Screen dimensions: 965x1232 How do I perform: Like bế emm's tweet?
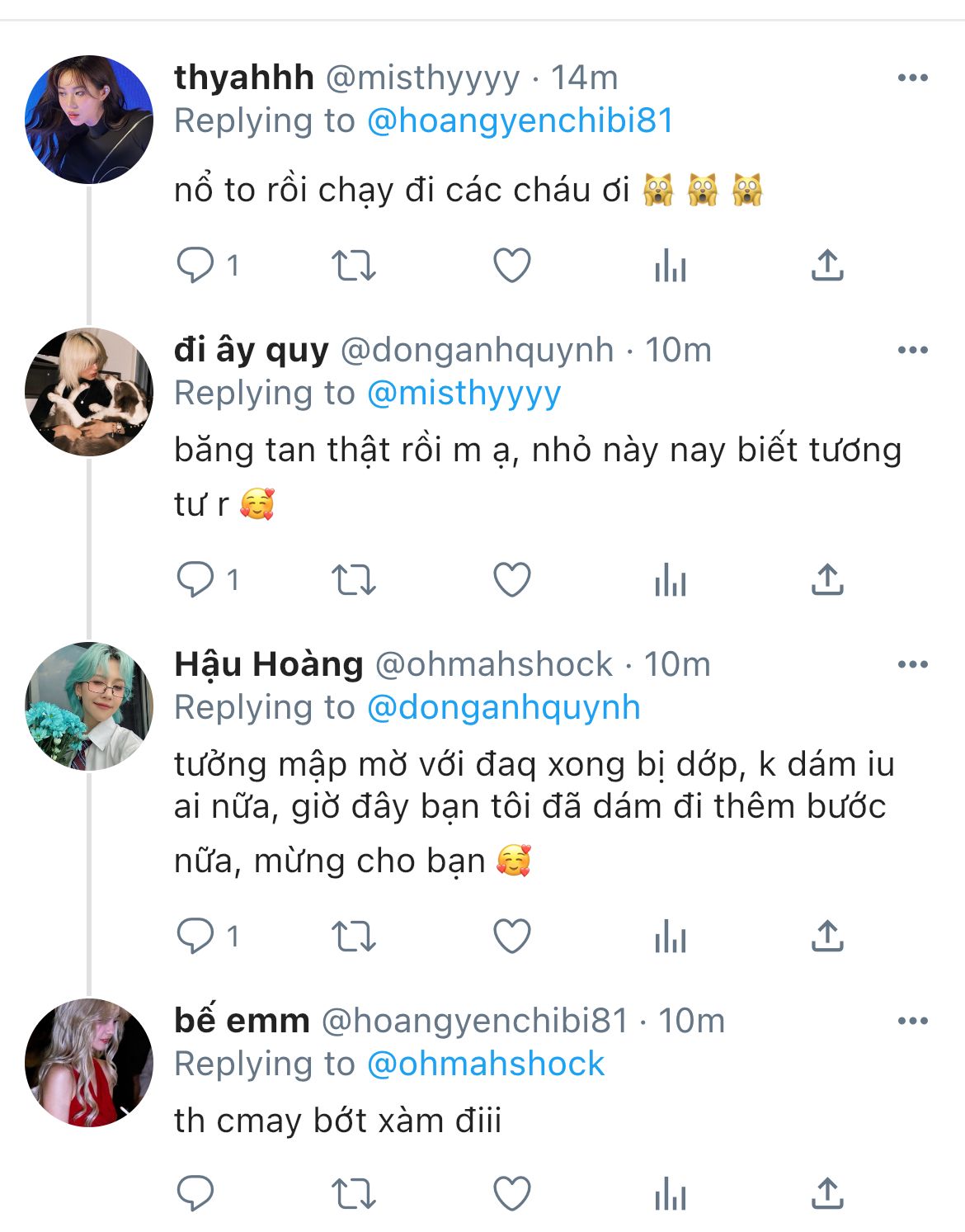point(511,1193)
